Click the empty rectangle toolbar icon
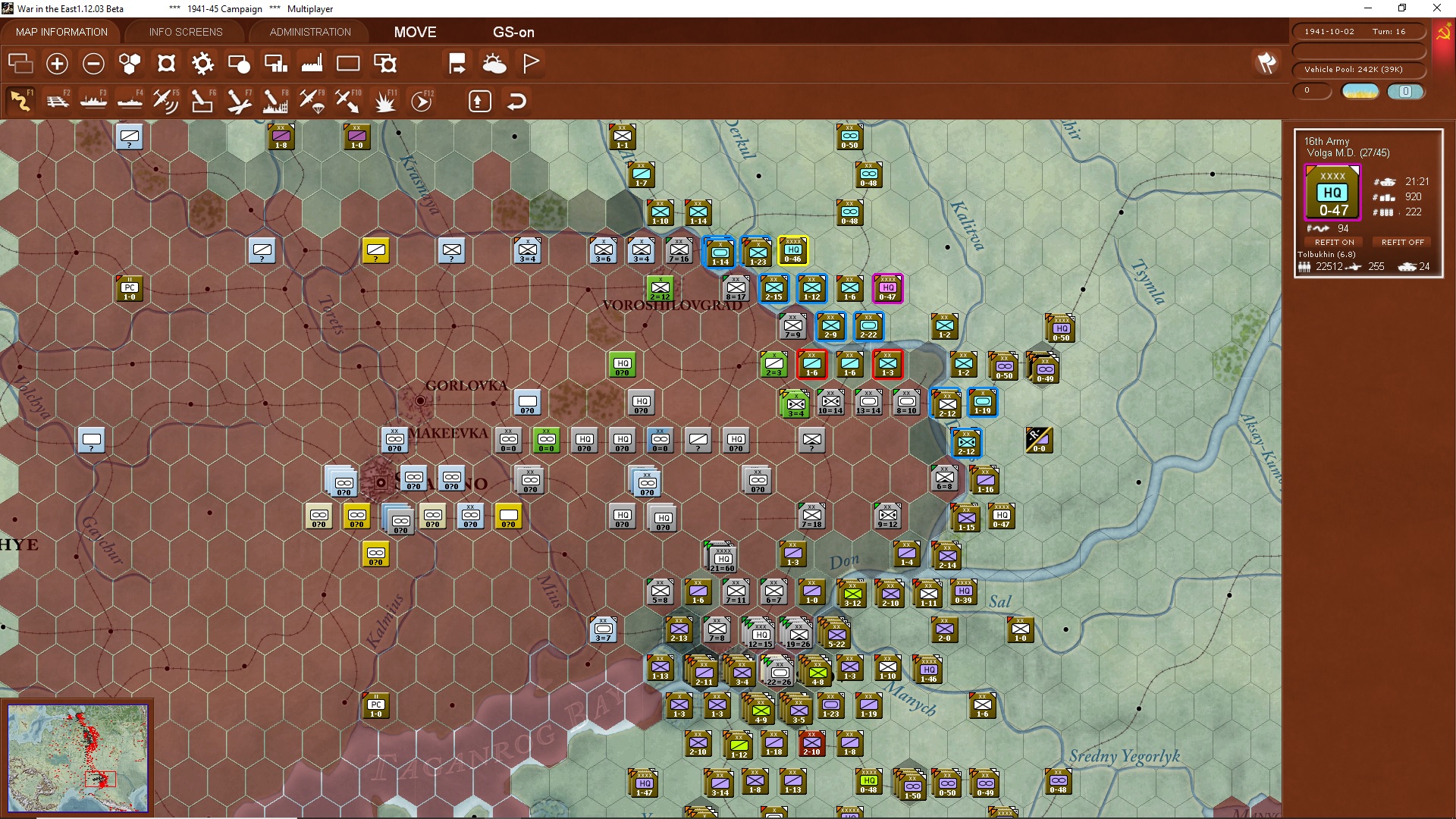The height and width of the screenshot is (819, 1456). (348, 64)
